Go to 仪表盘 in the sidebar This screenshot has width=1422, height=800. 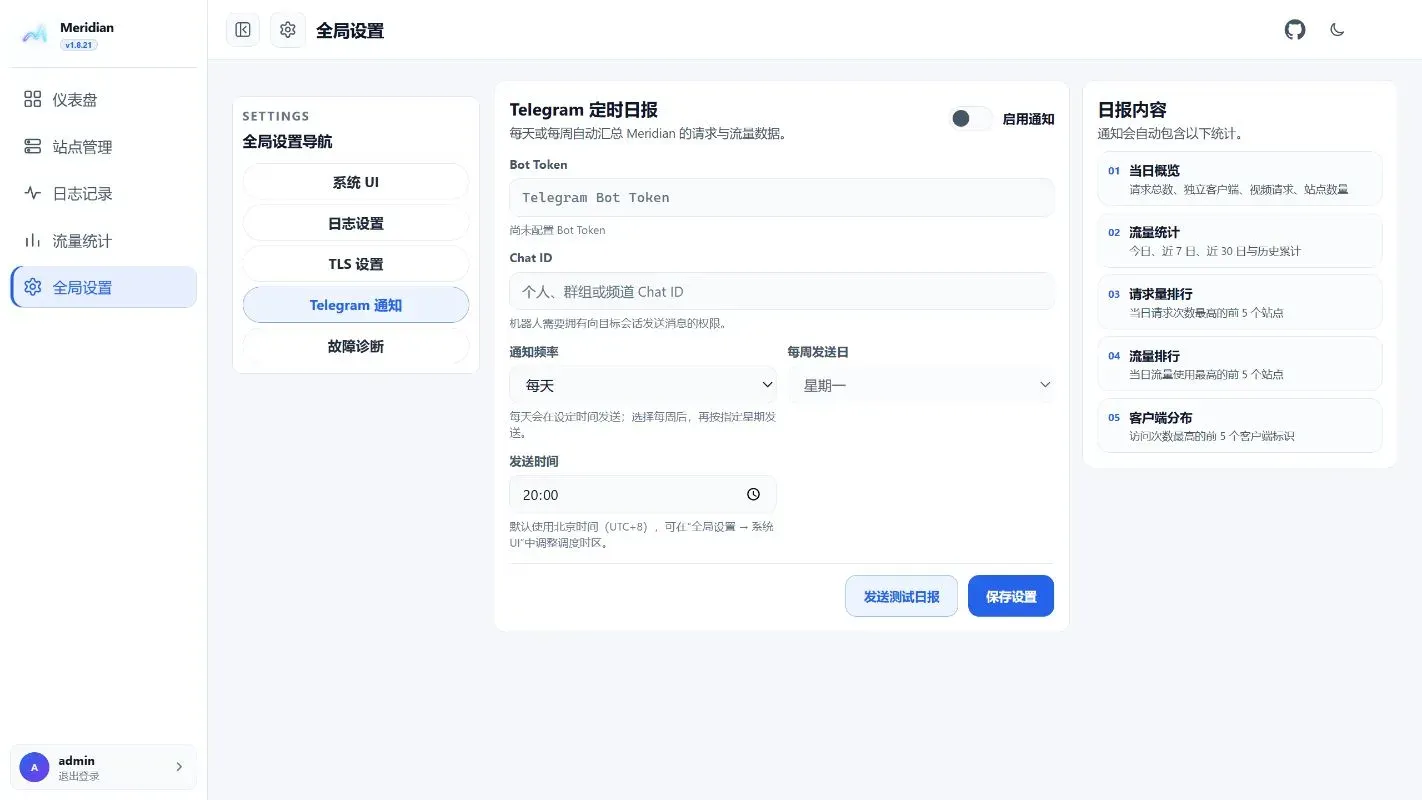[x=104, y=100]
